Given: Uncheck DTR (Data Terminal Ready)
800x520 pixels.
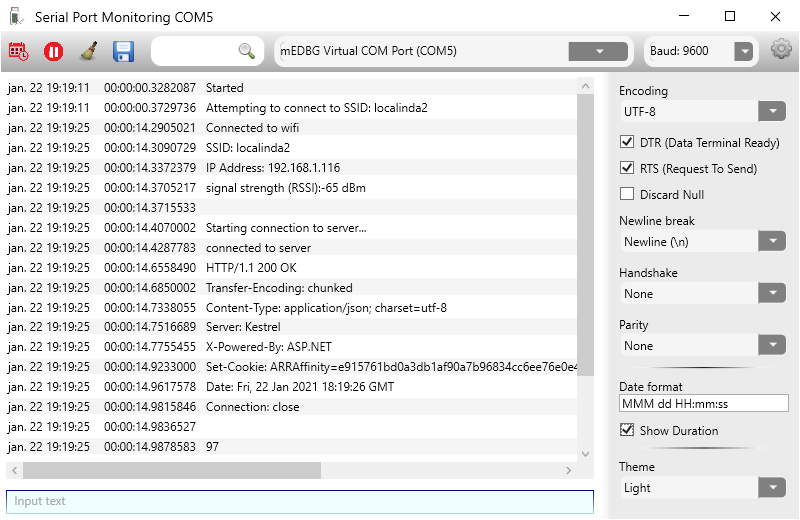Looking at the screenshot, I should point(628,143).
